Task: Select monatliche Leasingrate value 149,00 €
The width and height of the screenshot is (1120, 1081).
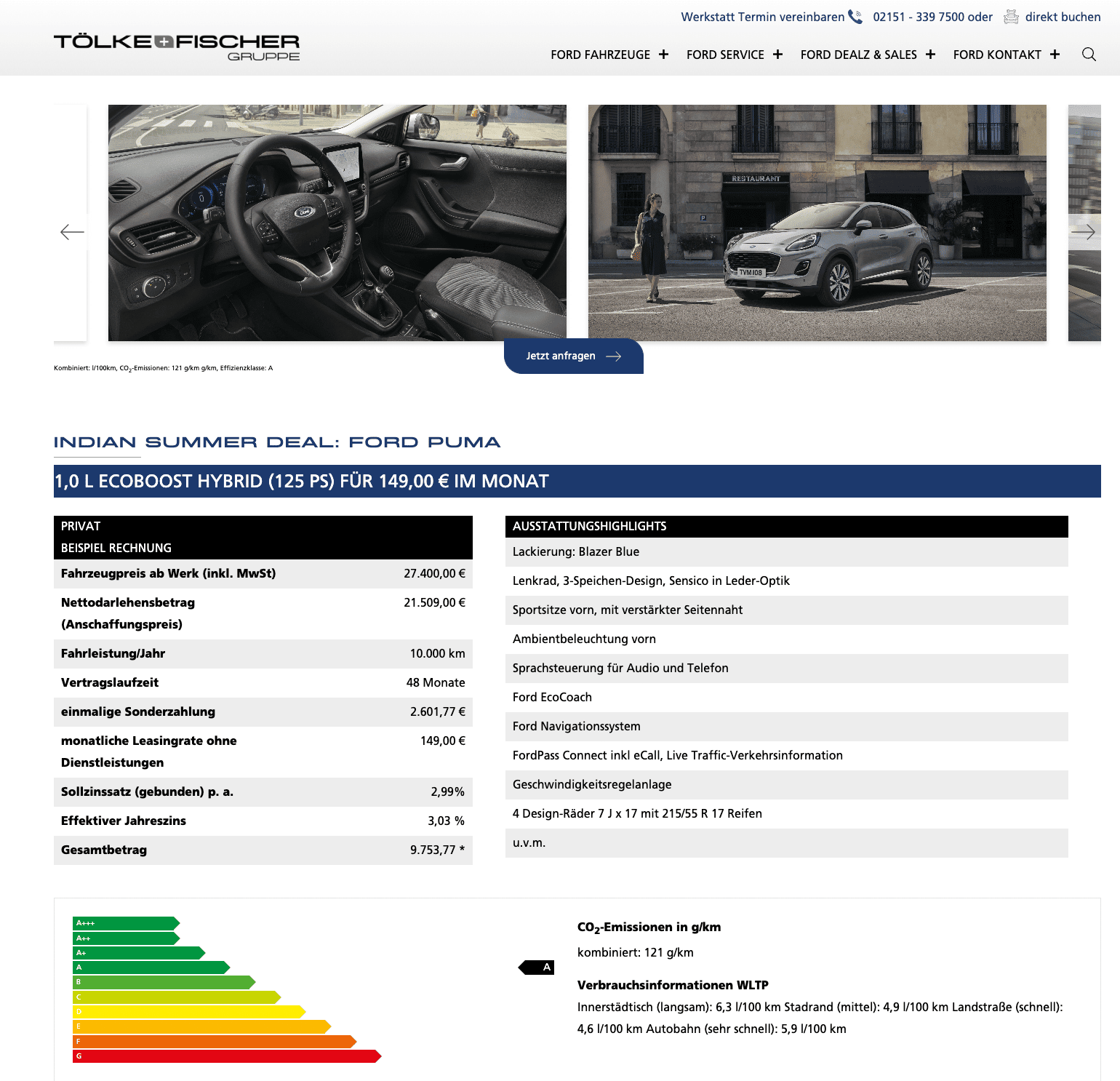Action: point(443,741)
